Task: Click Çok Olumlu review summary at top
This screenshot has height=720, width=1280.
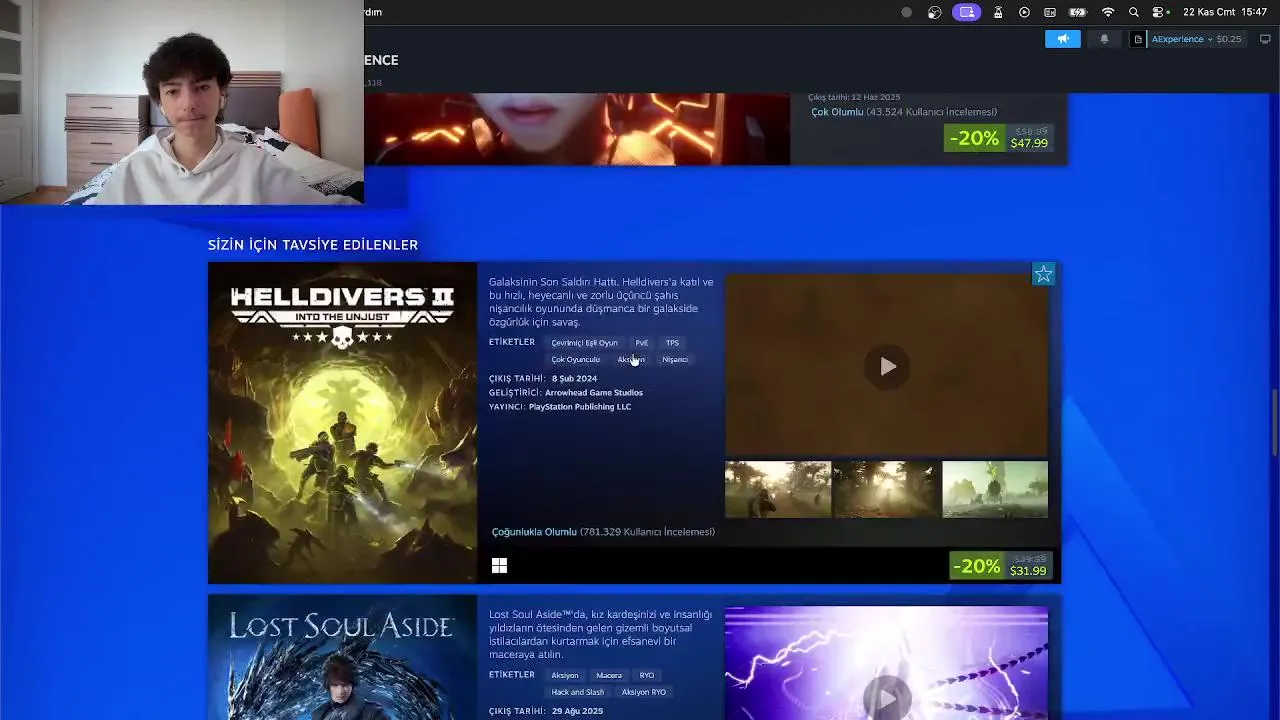Action: [837, 112]
